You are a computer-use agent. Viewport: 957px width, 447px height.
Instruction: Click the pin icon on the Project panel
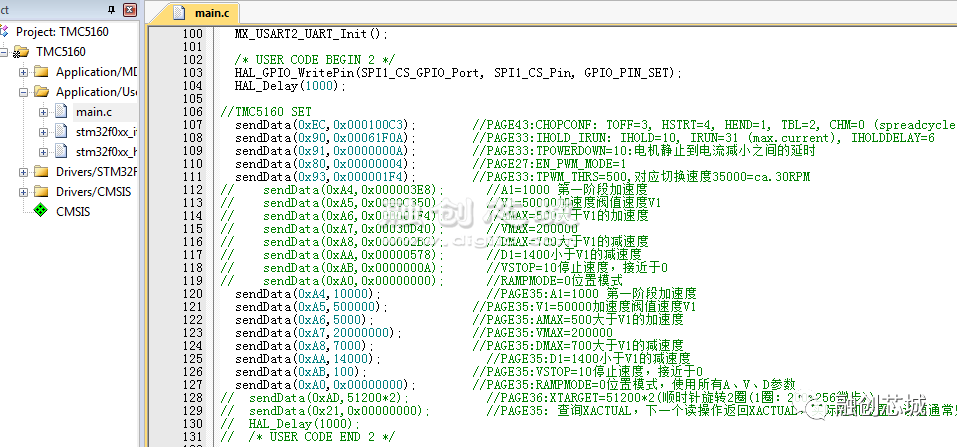(111, 10)
